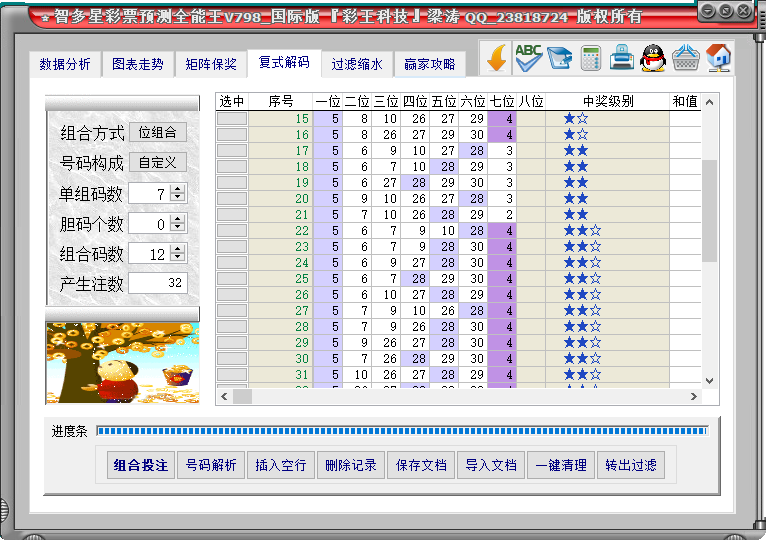Toggle the 选中 box for row 27
Image resolution: width=769 pixels, height=543 pixels.
[232, 311]
